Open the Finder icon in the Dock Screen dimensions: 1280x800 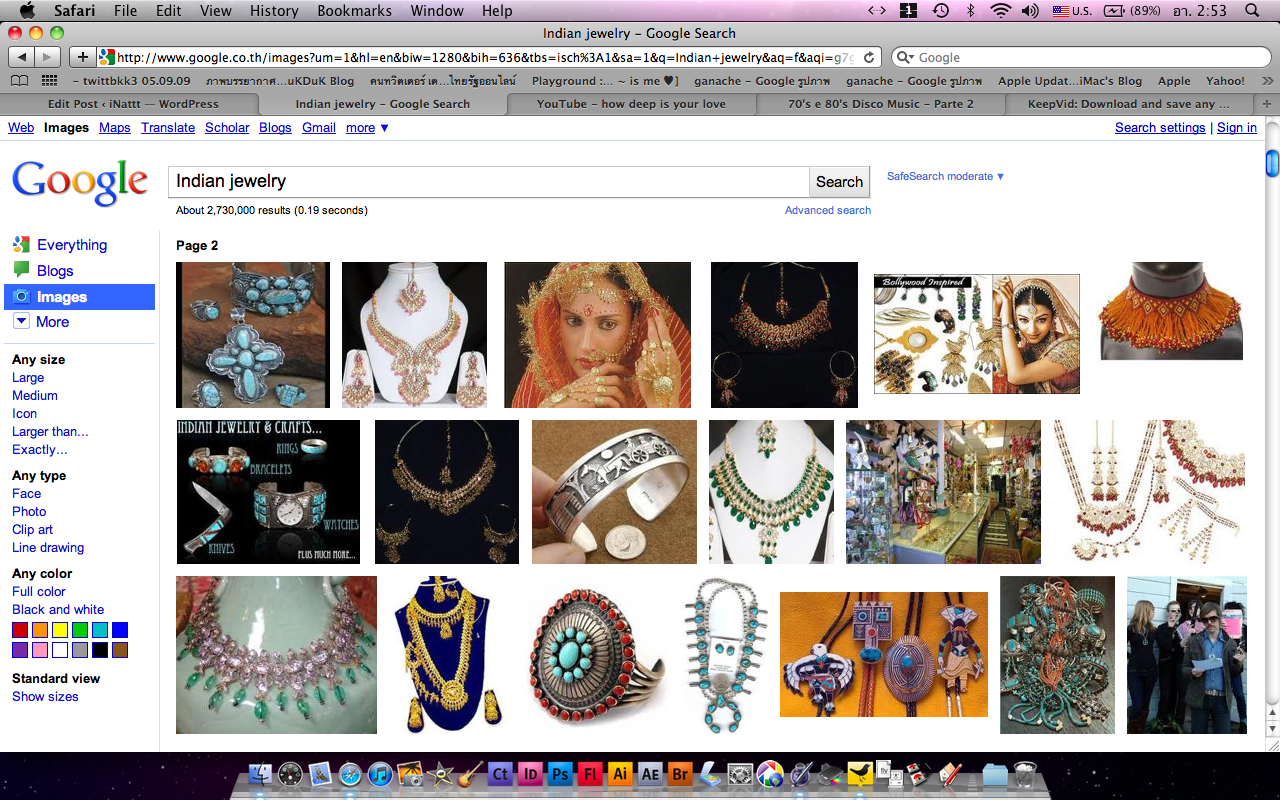coord(259,773)
